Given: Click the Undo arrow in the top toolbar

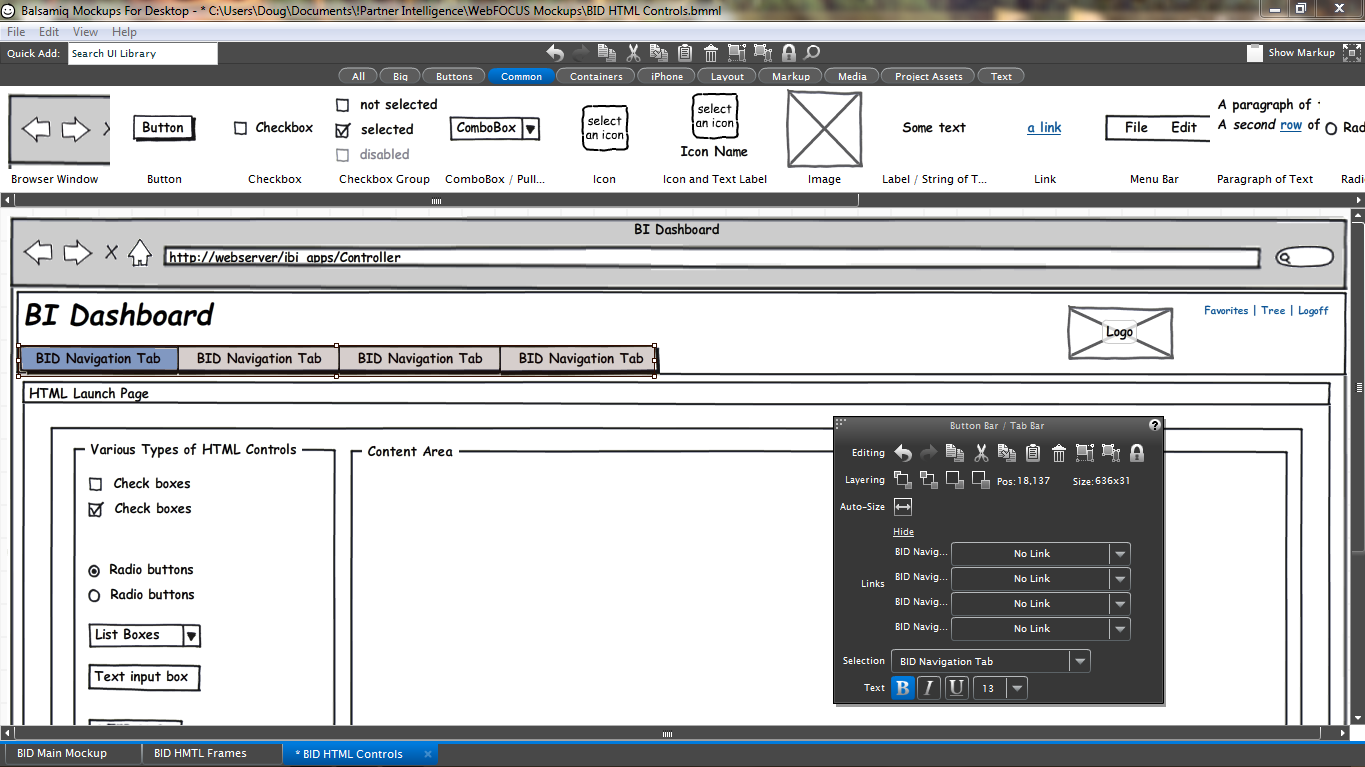Looking at the screenshot, I should pos(555,53).
